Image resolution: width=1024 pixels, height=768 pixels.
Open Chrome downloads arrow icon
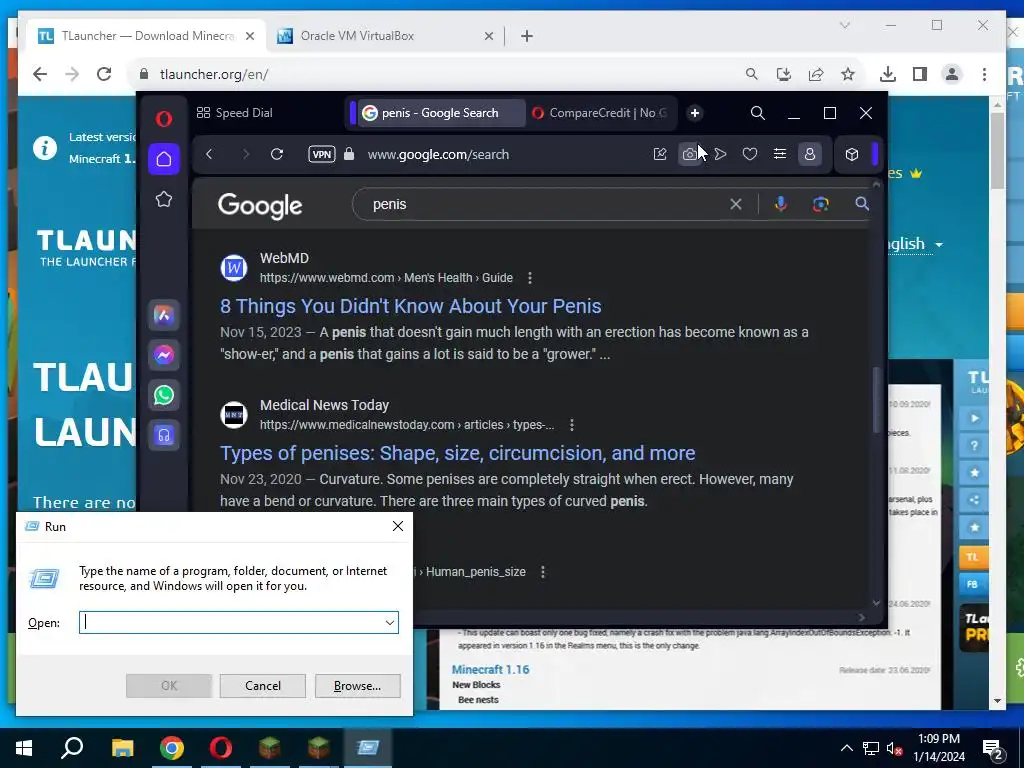click(888, 74)
